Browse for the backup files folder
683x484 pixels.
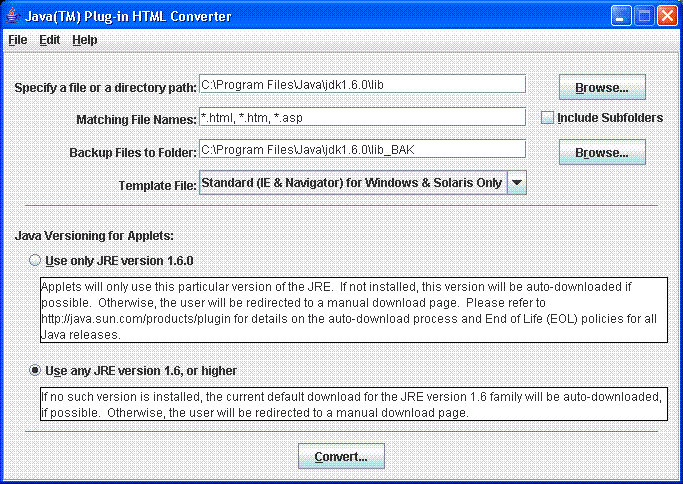pyautogui.click(x=602, y=152)
